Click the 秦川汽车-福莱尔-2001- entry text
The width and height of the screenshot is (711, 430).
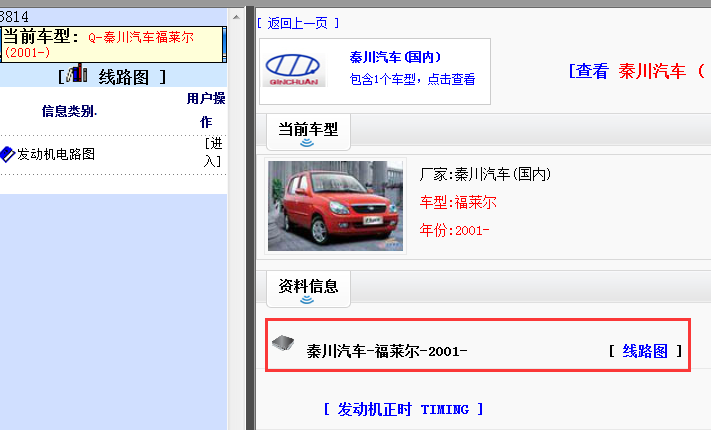387,351
